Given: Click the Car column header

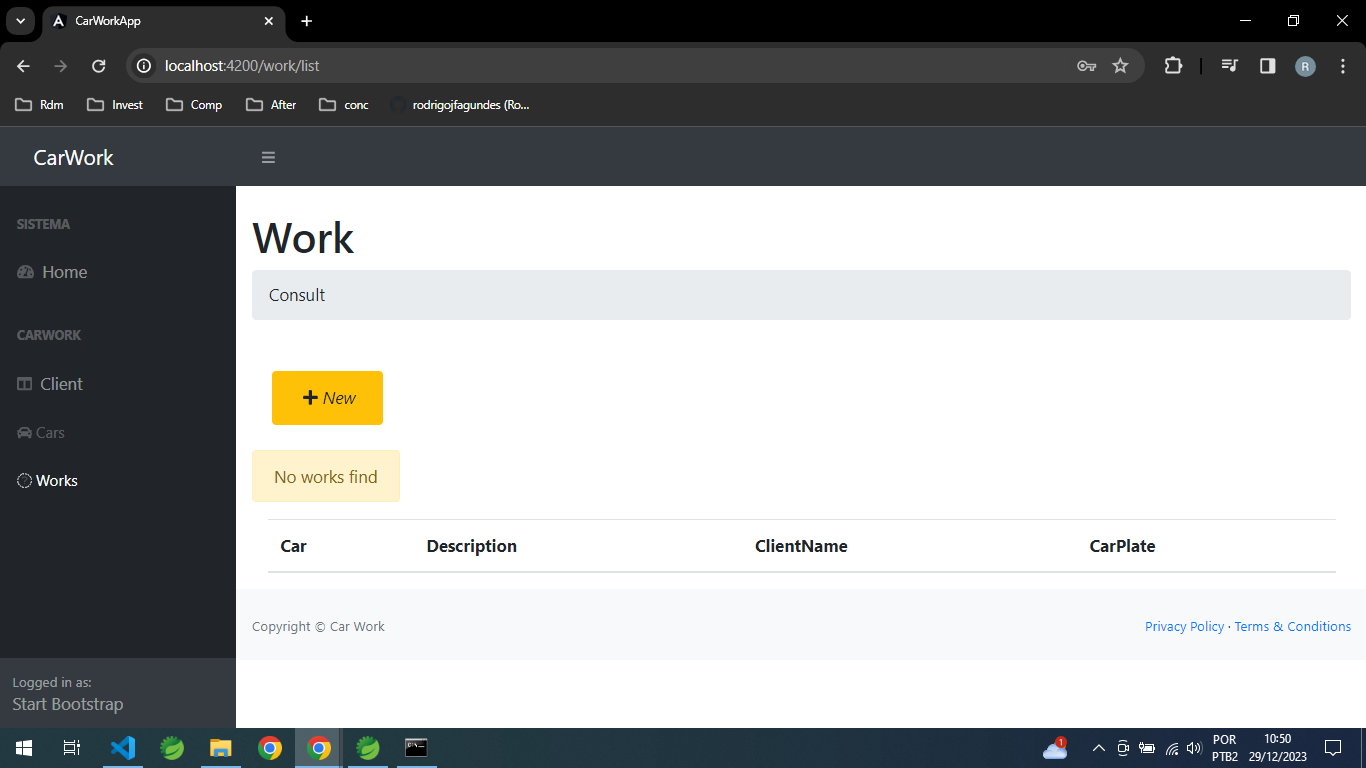Looking at the screenshot, I should tap(293, 546).
